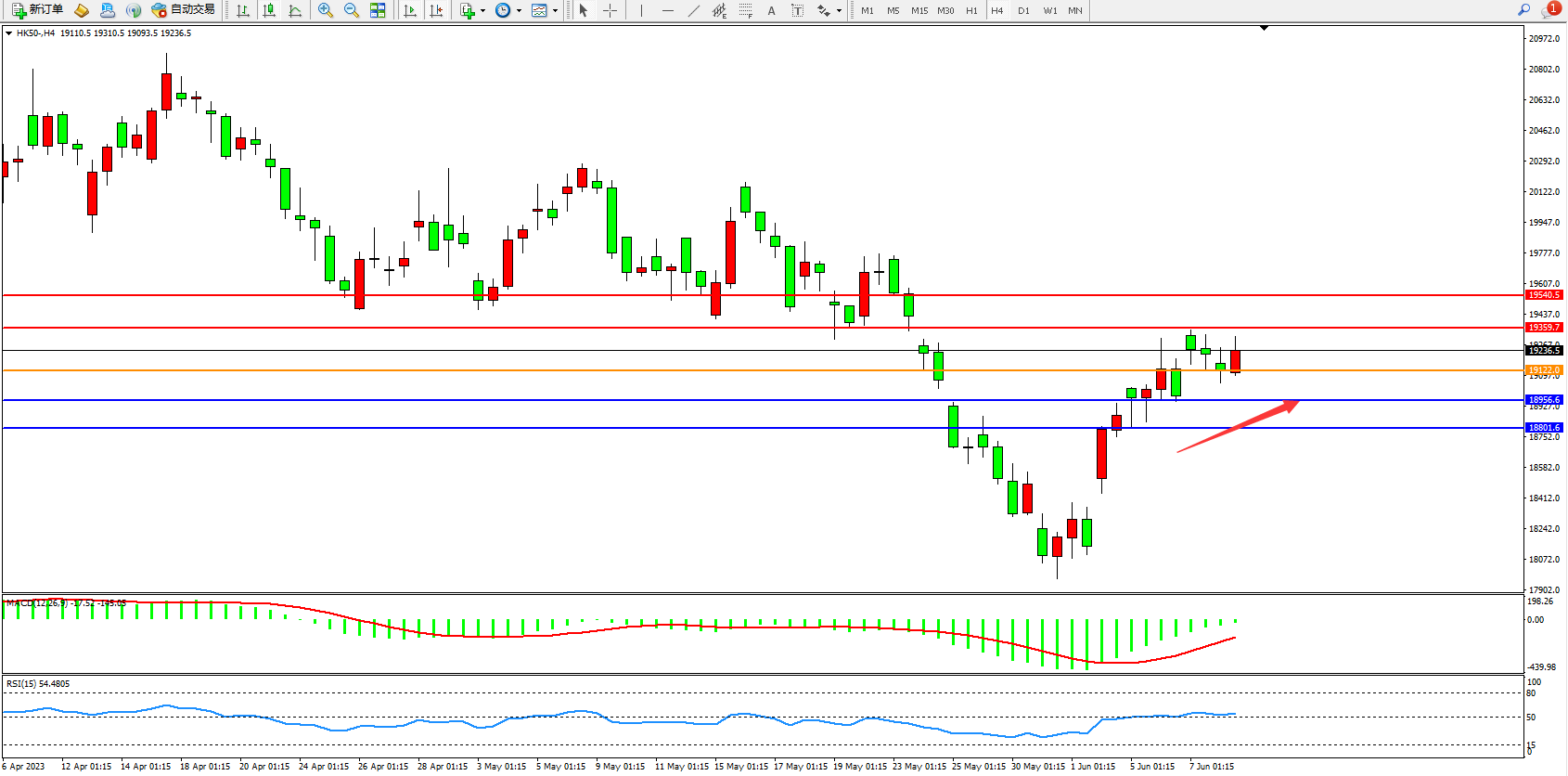Select the red arrow drawn on chart
The image size is (1568, 776).
(x=1236, y=427)
